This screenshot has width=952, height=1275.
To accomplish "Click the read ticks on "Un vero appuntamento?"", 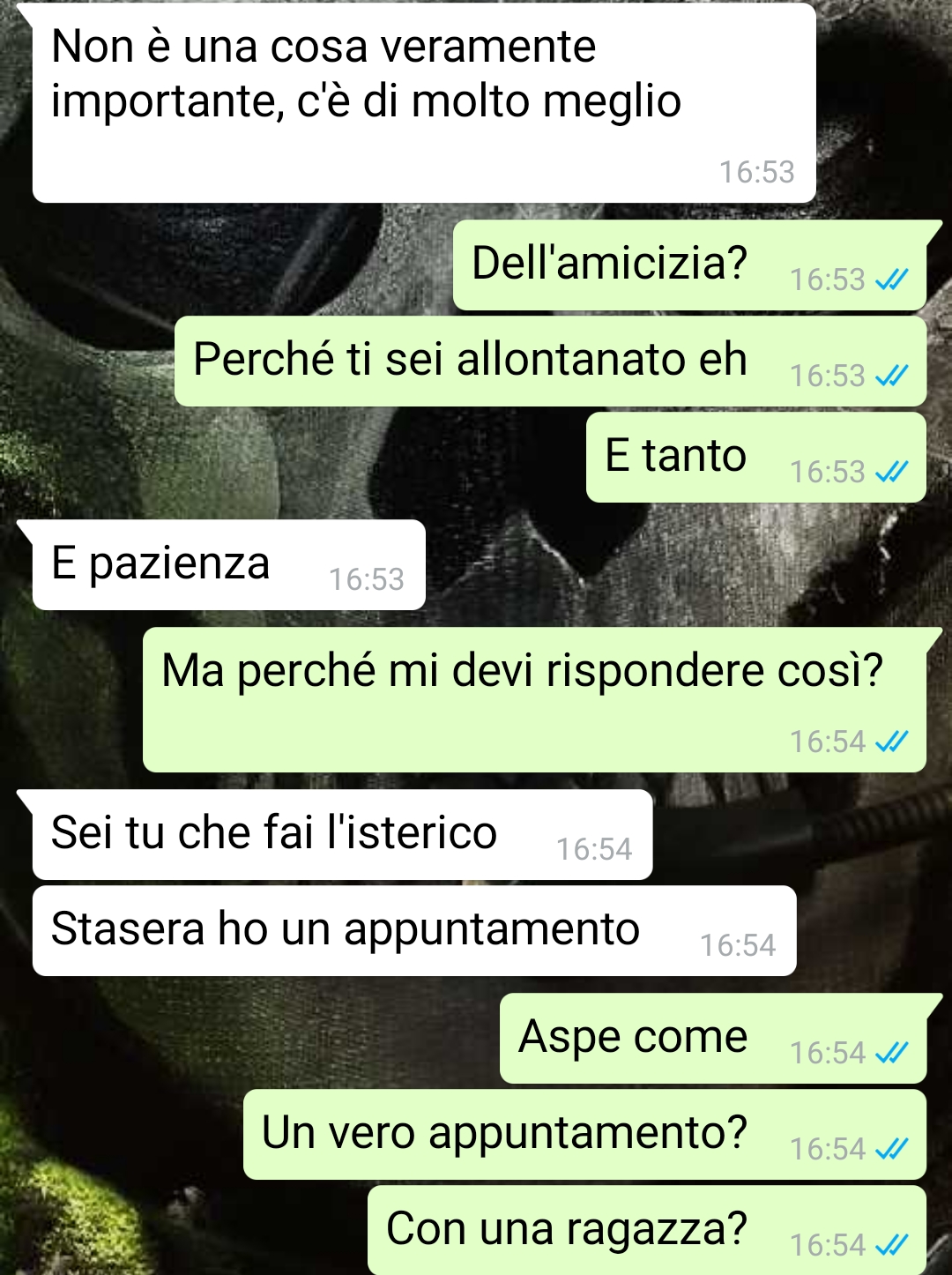I will click(x=891, y=1150).
